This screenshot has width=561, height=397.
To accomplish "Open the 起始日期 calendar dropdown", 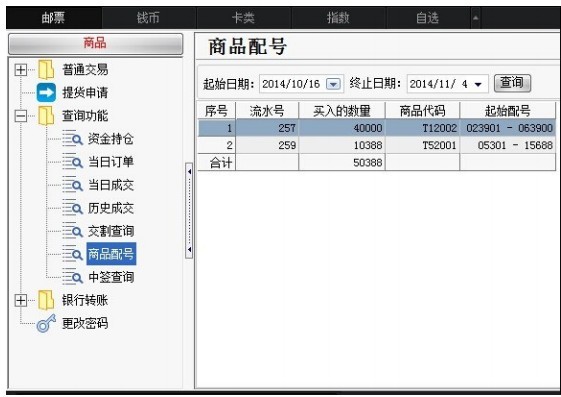I will point(333,84).
